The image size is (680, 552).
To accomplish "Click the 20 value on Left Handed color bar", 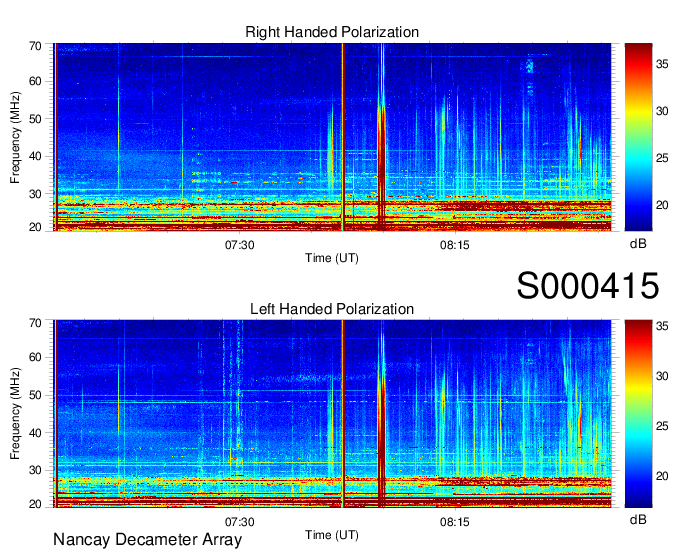I will [x=662, y=476].
